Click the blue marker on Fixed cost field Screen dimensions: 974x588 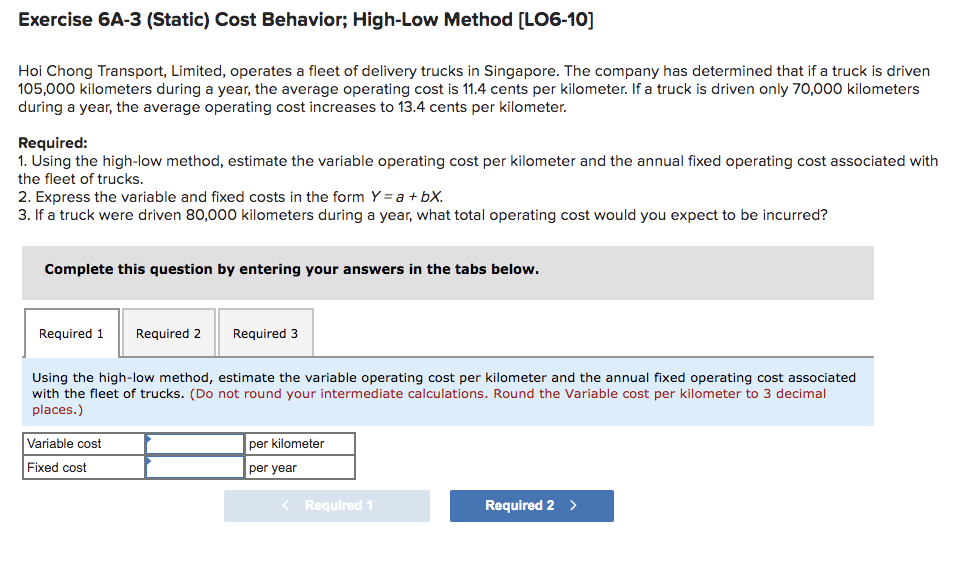tap(150, 461)
